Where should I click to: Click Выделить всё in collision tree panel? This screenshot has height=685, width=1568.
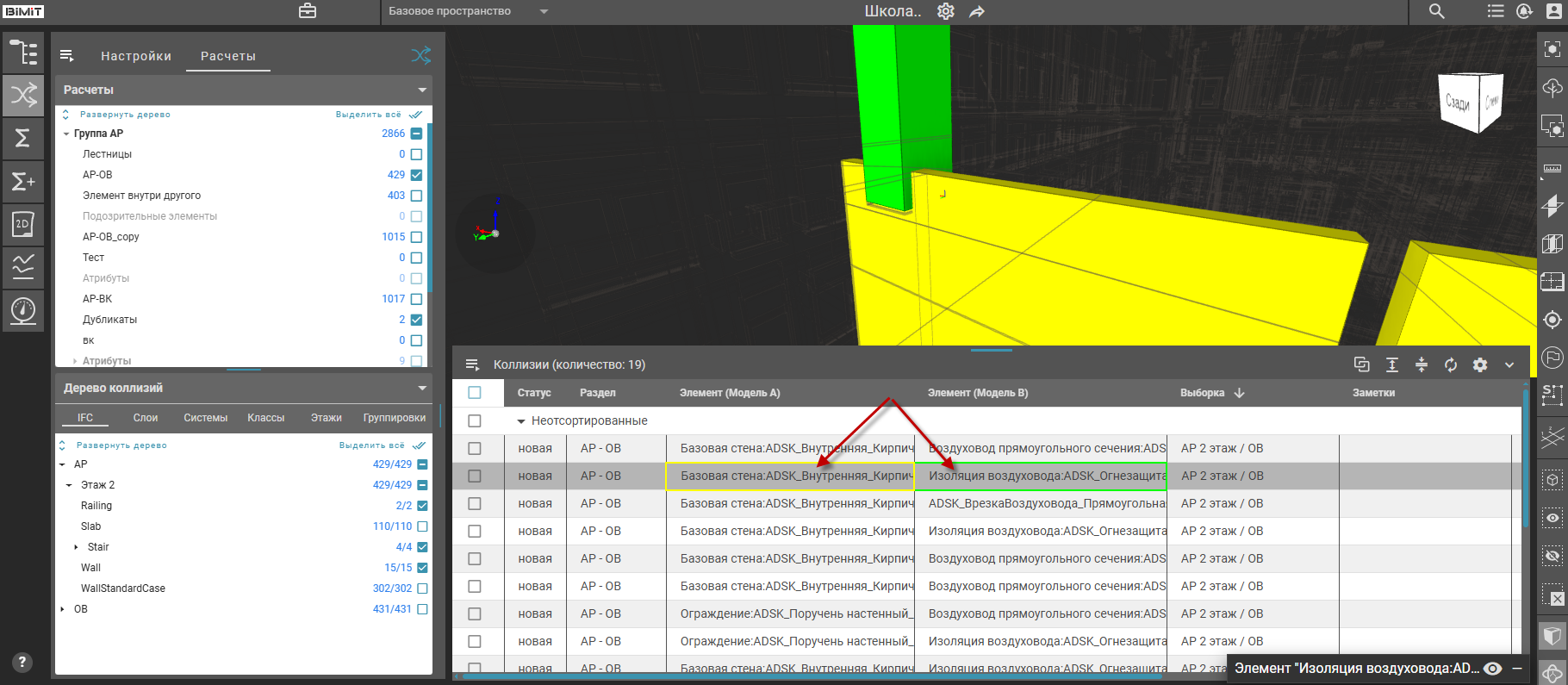(x=371, y=445)
